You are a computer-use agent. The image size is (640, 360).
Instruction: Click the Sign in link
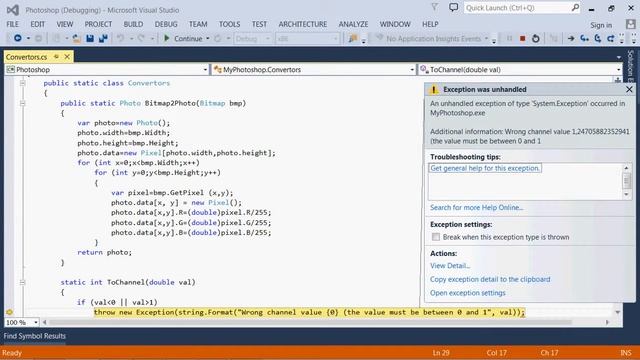coord(601,25)
